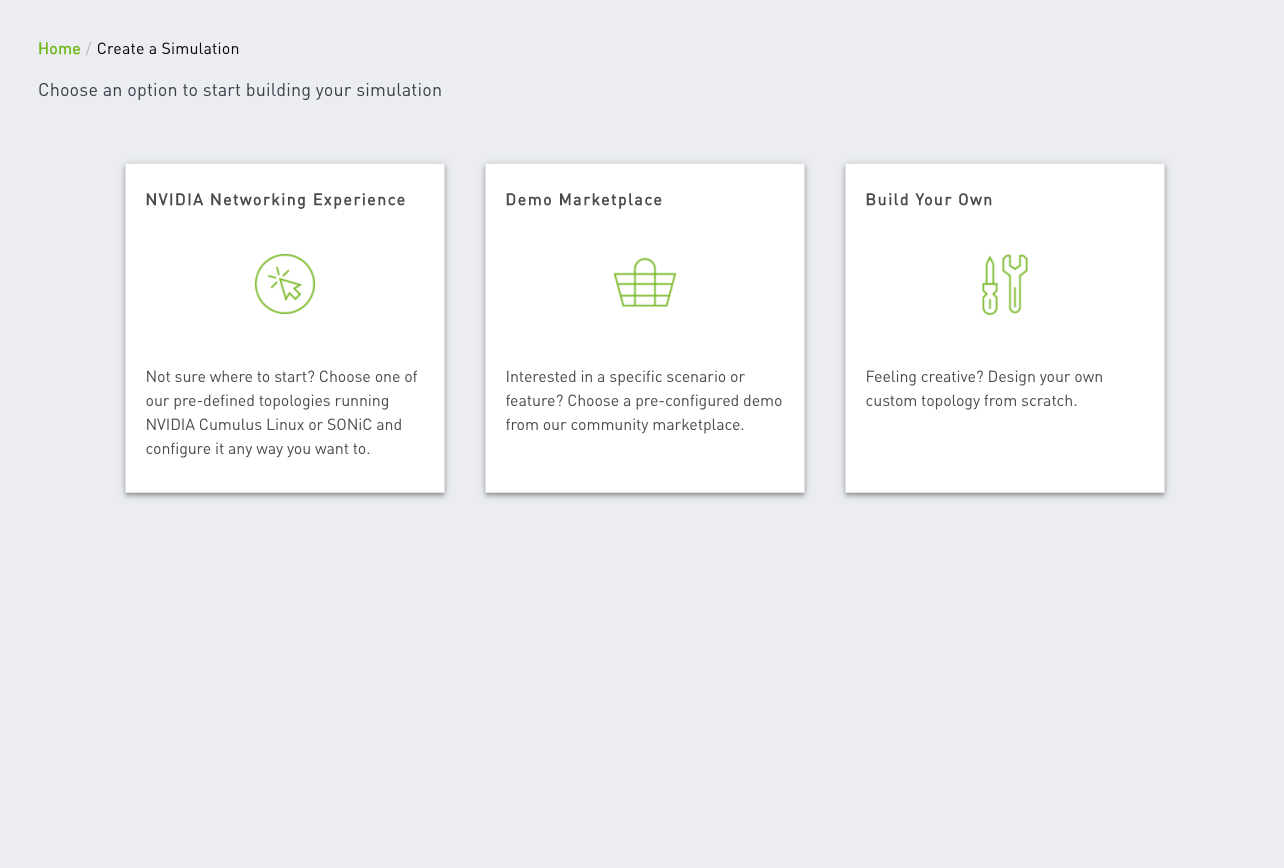The image size is (1284, 868).
Task: Select the NVIDIA Networking Experience card title
Action: 276,200
